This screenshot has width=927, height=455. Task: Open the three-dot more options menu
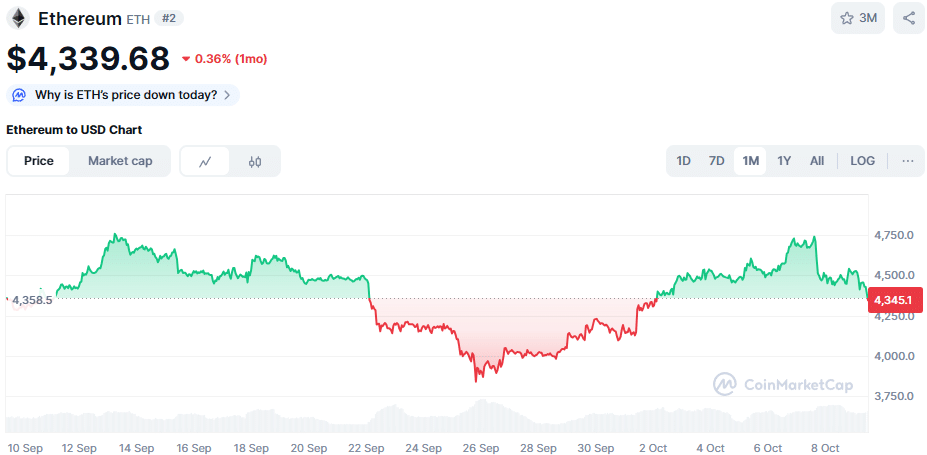(908, 161)
